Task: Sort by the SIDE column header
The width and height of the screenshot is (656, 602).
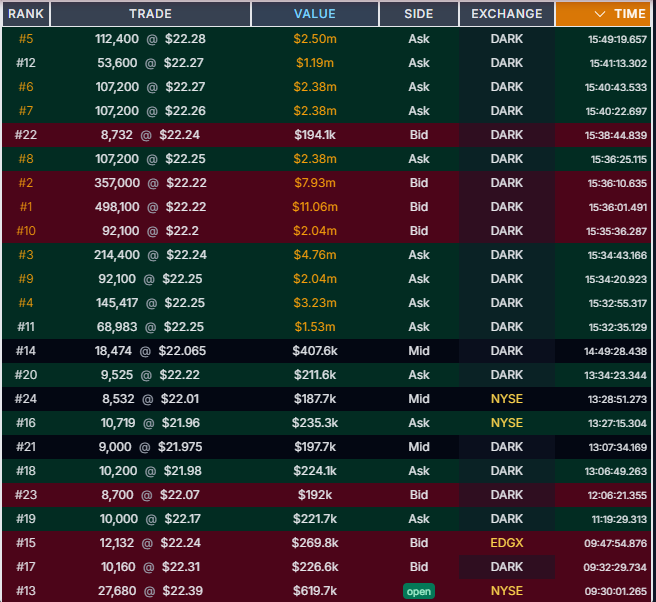Action: point(419,14)
